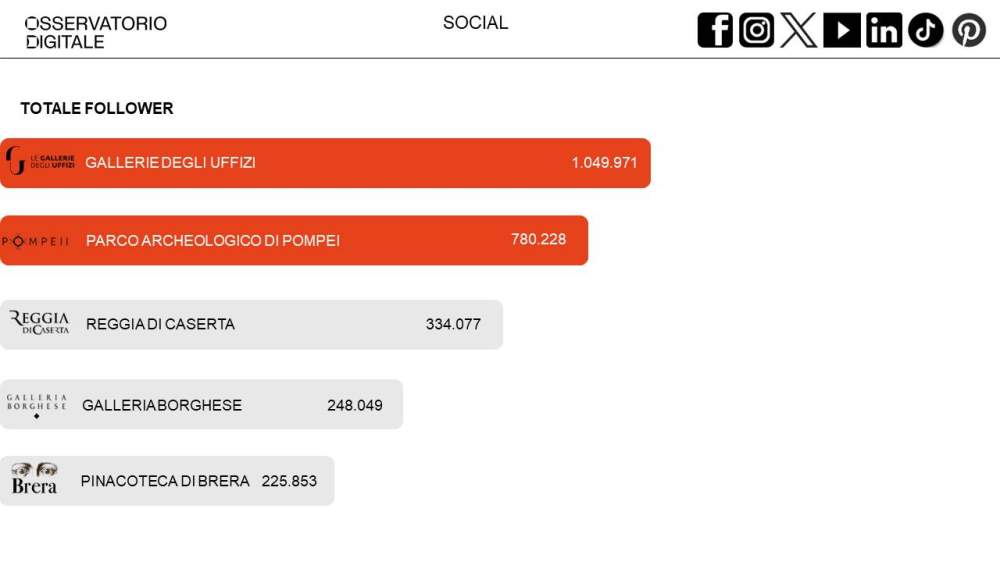
Task: Click the Brera eyes logo
Action: (x=34, y=478)
